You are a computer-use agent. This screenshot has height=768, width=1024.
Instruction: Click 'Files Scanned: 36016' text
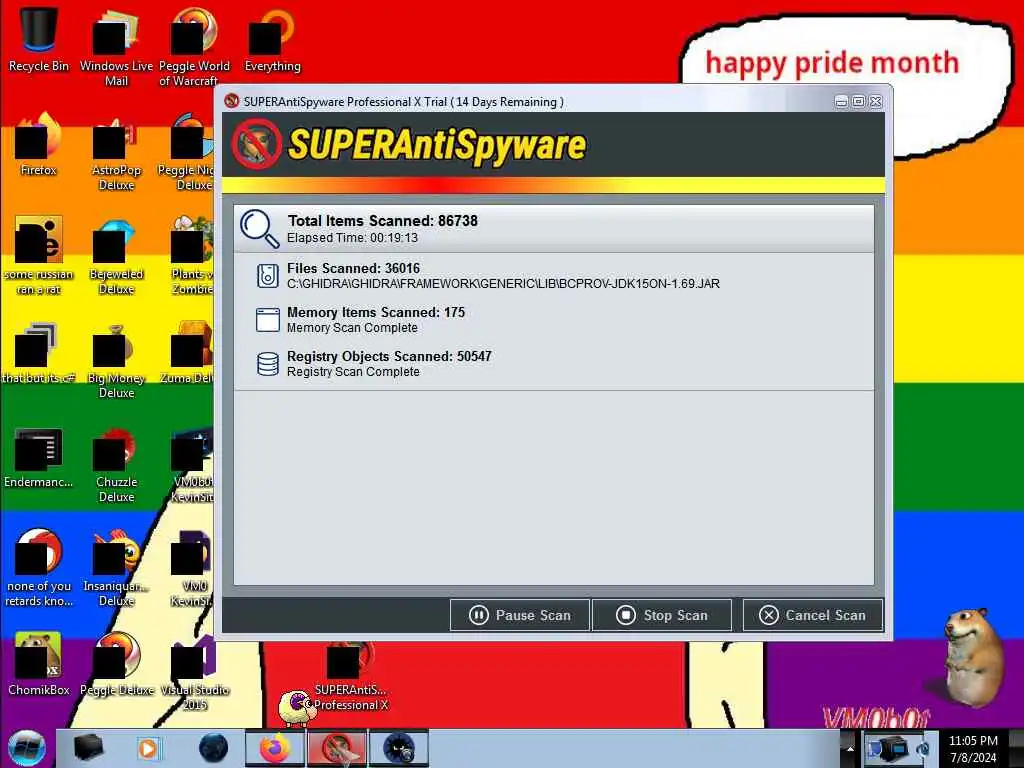(x=353, y=268)
